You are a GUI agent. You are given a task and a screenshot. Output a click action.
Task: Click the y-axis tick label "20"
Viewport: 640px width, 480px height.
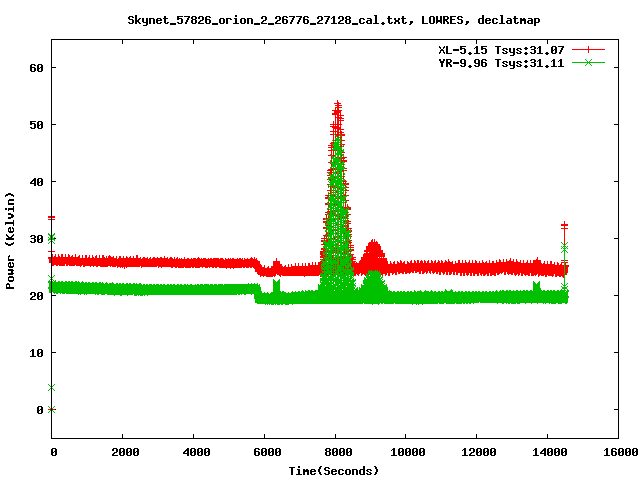[36, 296]
